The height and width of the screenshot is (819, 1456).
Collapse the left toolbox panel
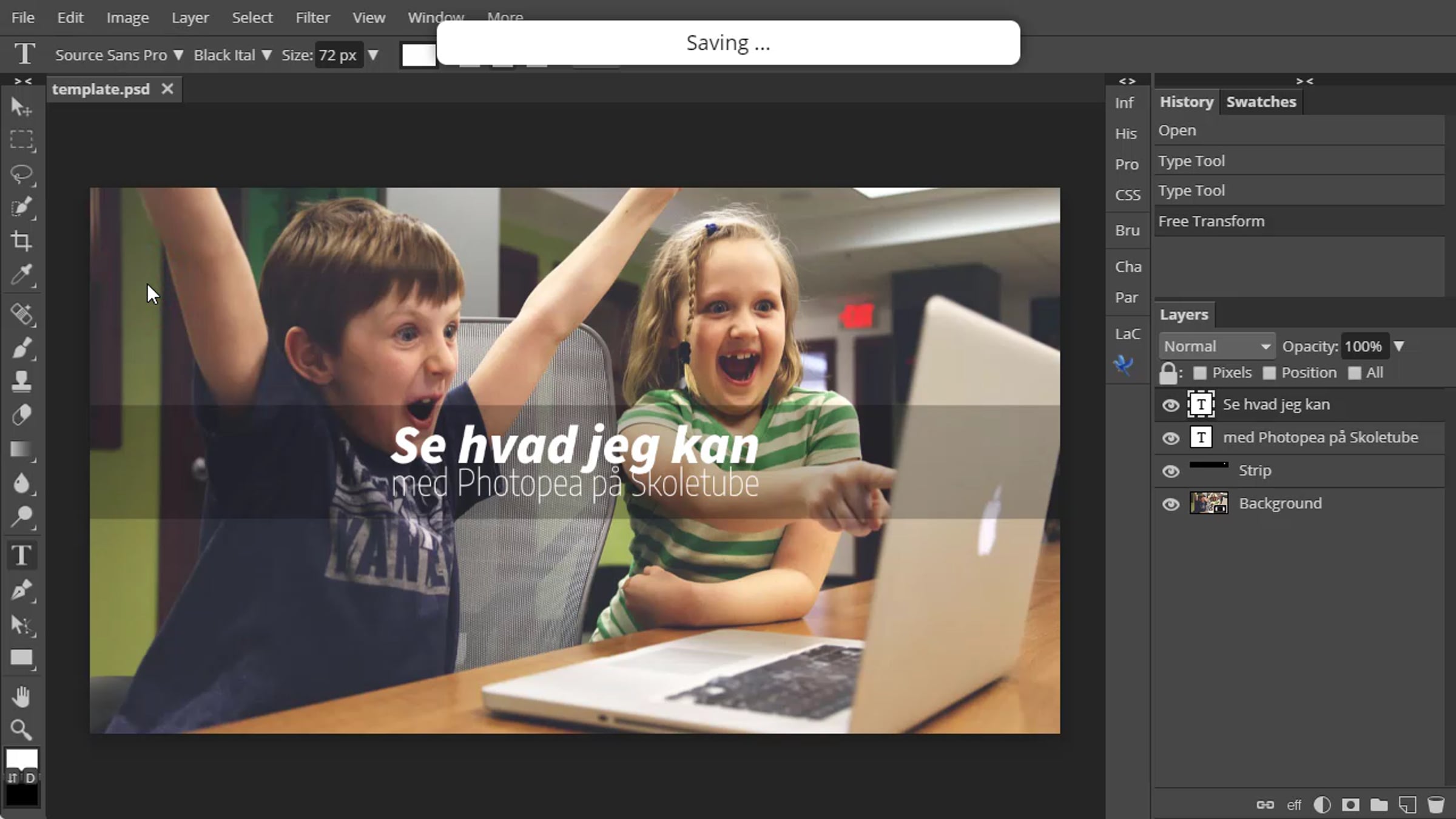coord(22,81)
